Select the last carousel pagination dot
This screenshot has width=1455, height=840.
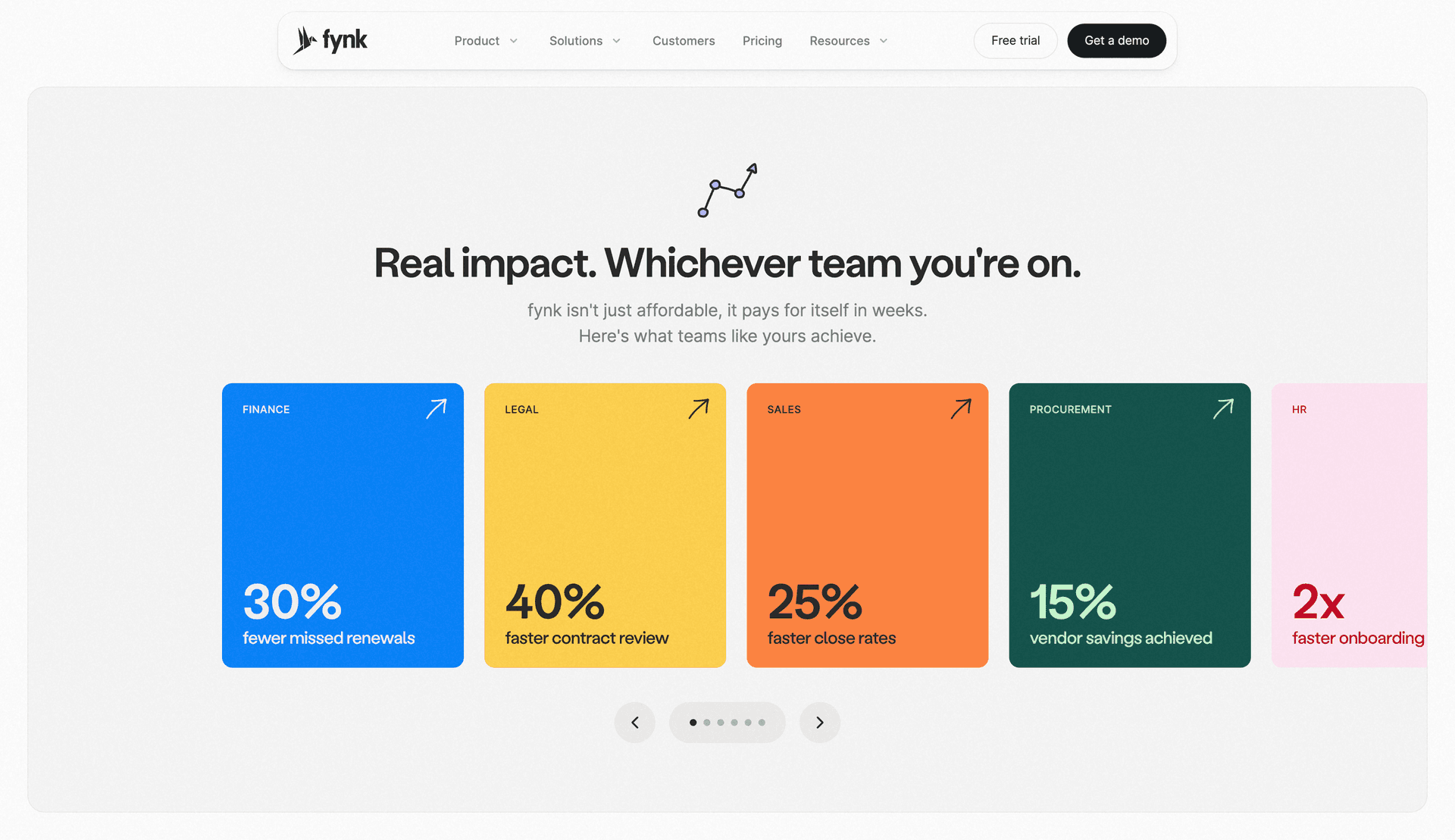(762, 722)
